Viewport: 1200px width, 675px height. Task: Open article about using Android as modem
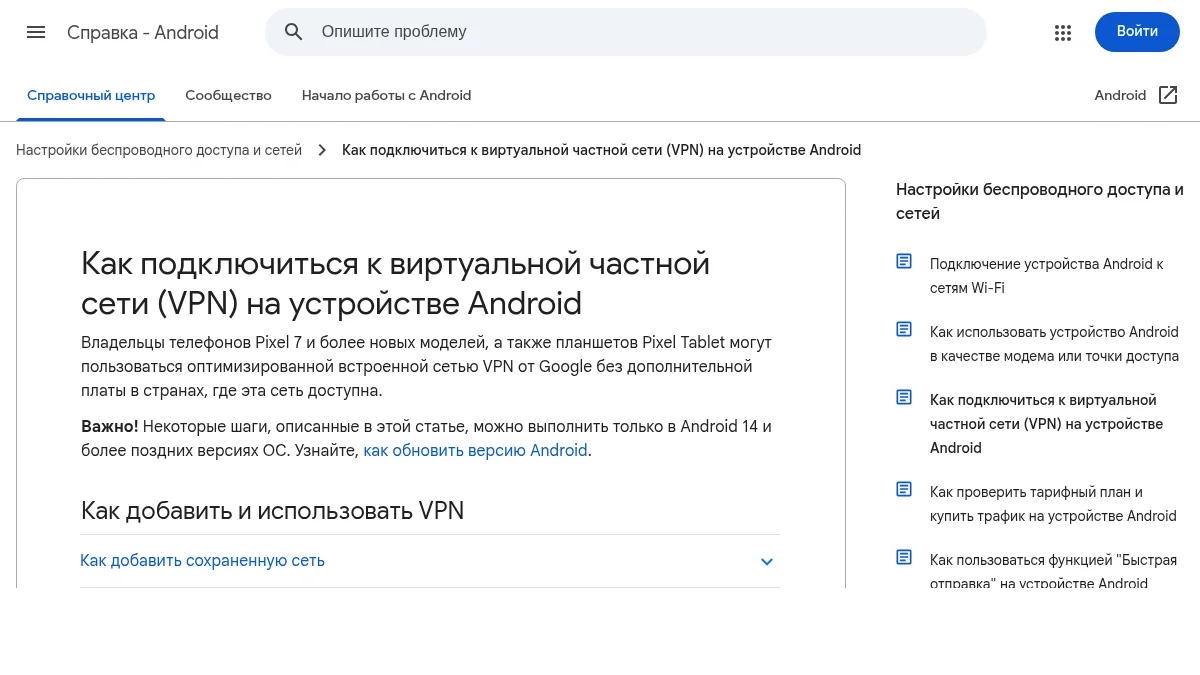[x=1054, y=344]
